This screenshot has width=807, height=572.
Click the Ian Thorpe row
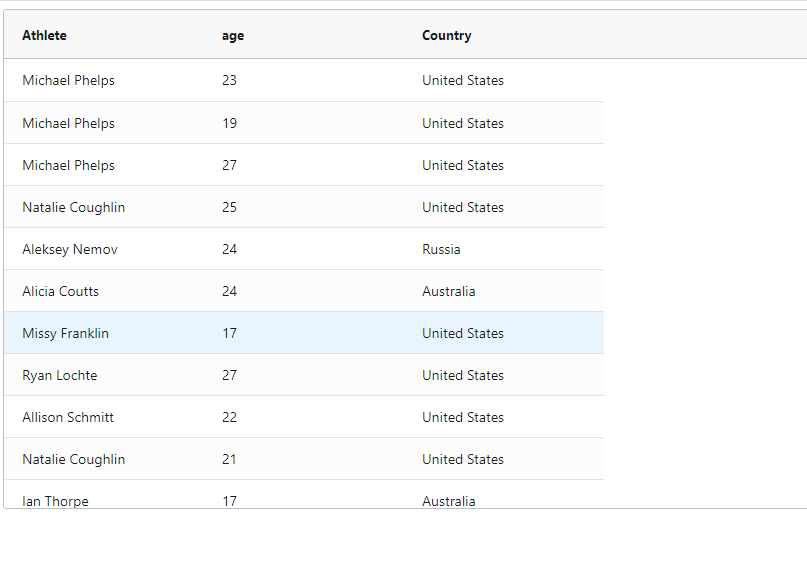pyautogui.click(x=304, y=494)
